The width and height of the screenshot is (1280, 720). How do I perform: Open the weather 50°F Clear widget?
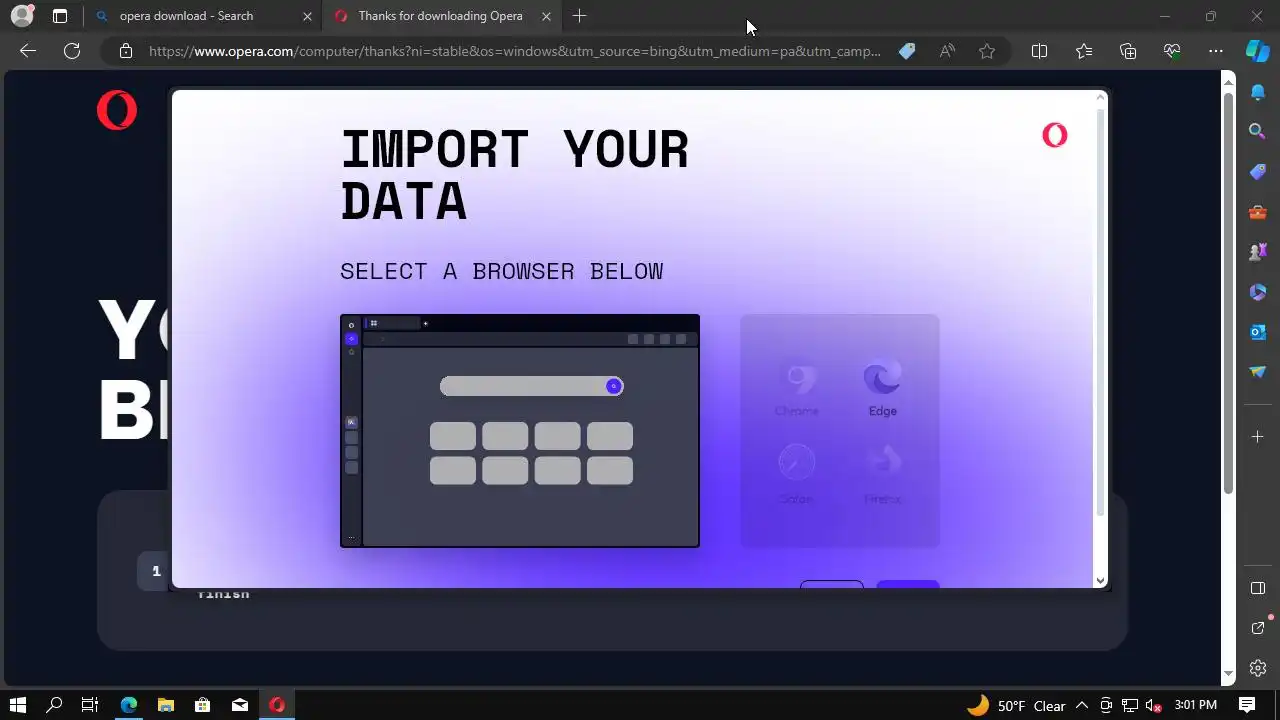(1016, 705)
